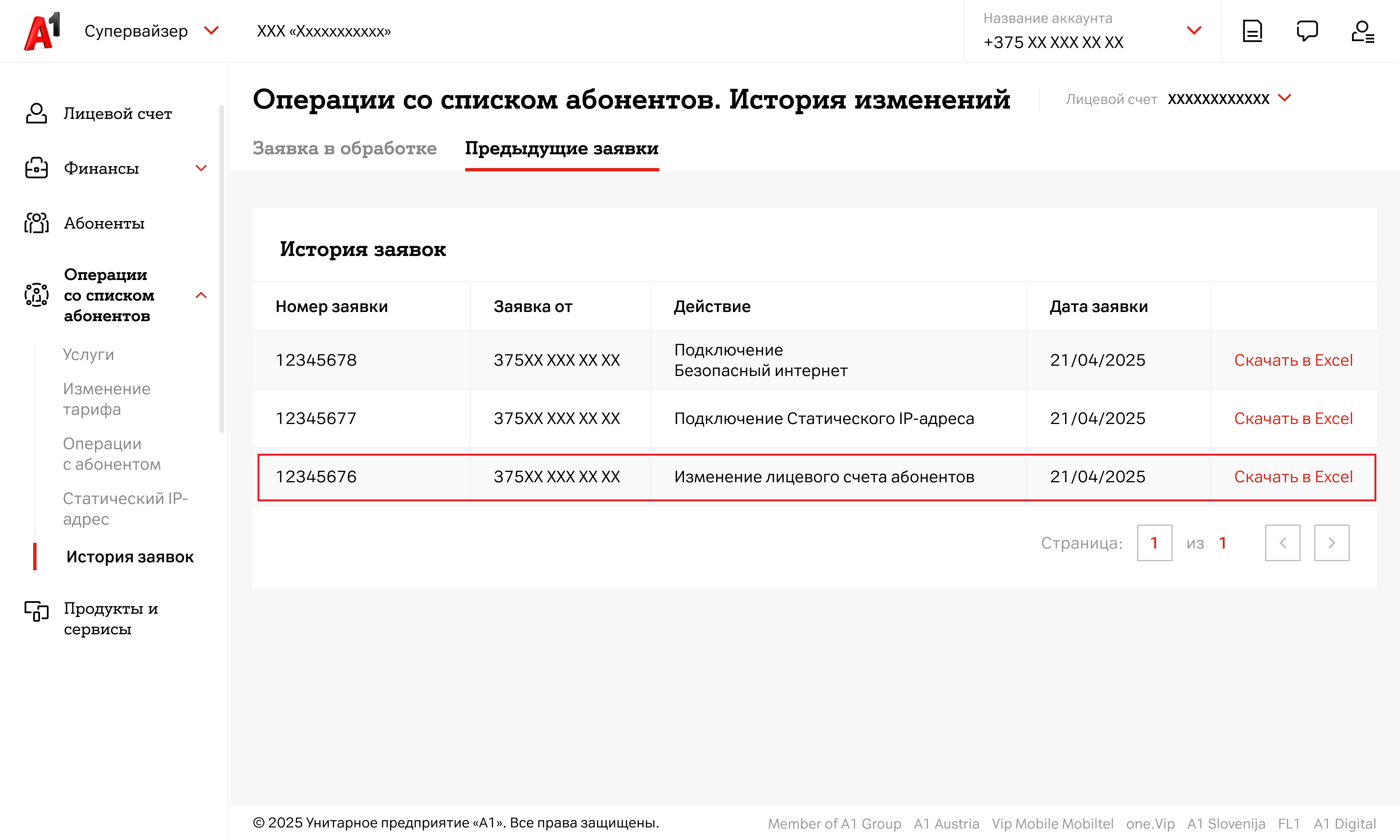Expand the account name phone dropdown
Screen dimensions: 1400x840
pos(1194,30)
